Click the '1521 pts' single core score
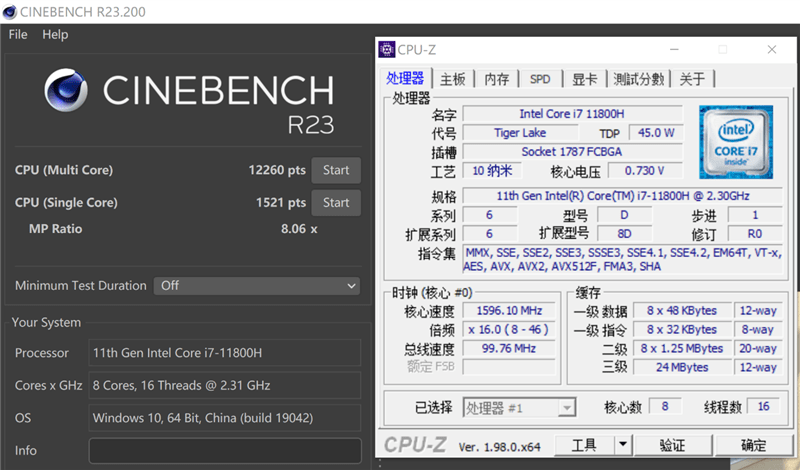 [x=281, y=203]
